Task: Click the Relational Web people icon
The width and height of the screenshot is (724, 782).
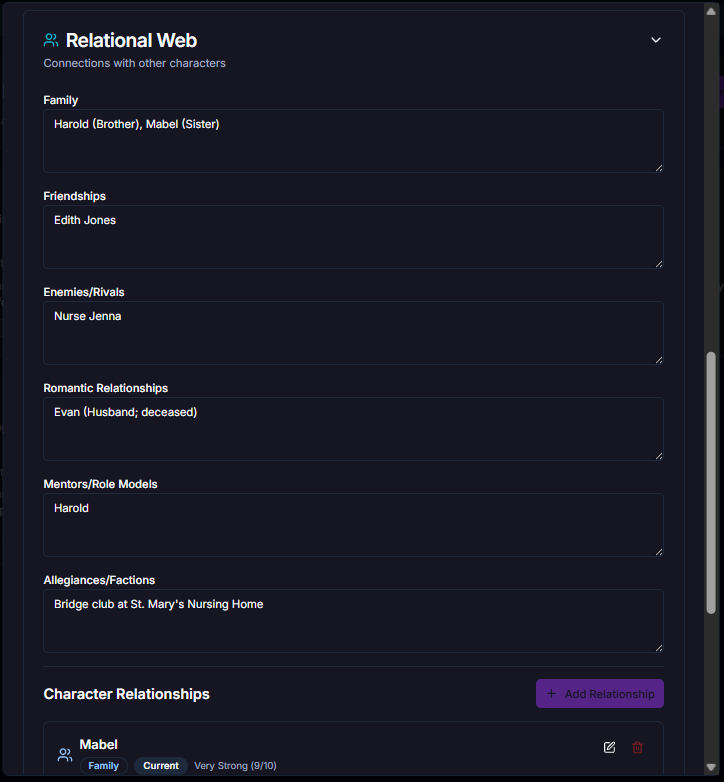Action: 51,41
